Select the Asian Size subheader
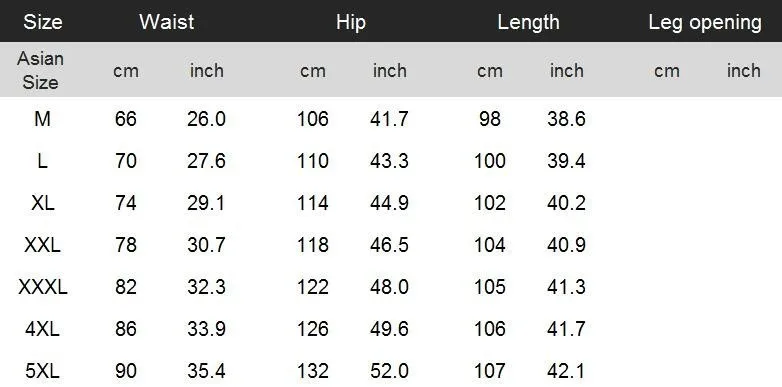 pos(40,70)
